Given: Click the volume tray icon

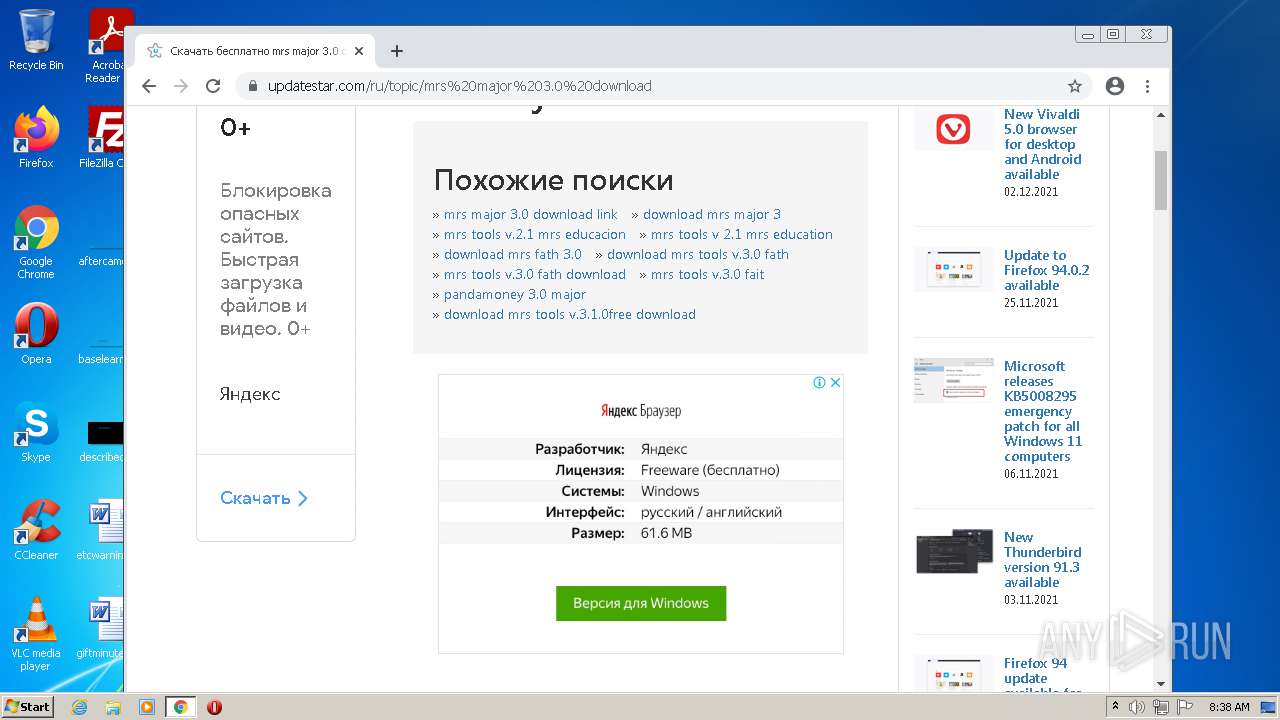Looking at the screenshot, I should click(1137, 707).
